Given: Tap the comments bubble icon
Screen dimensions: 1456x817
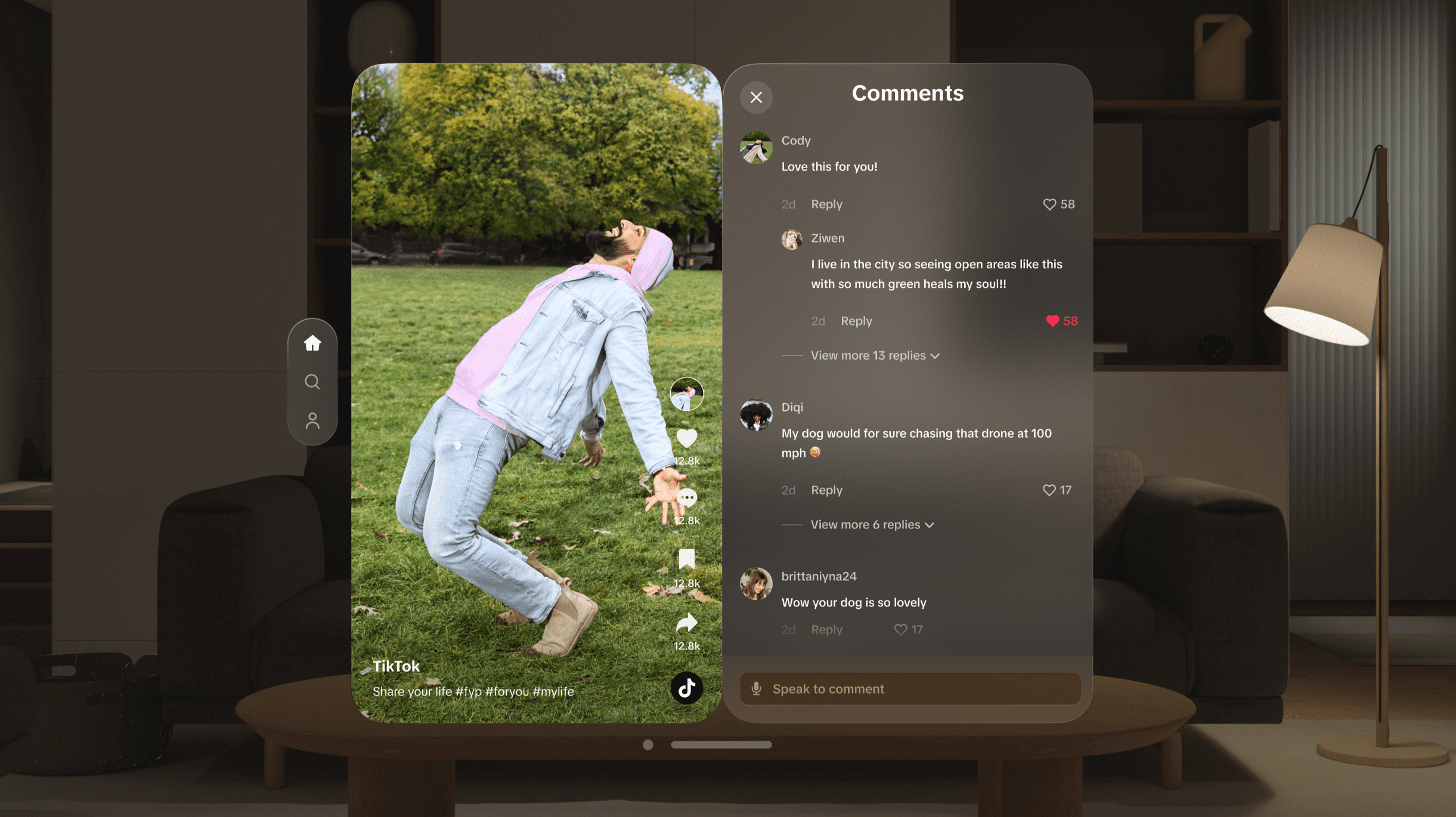Looking at the screenshot, I should (x=686, y=496).
